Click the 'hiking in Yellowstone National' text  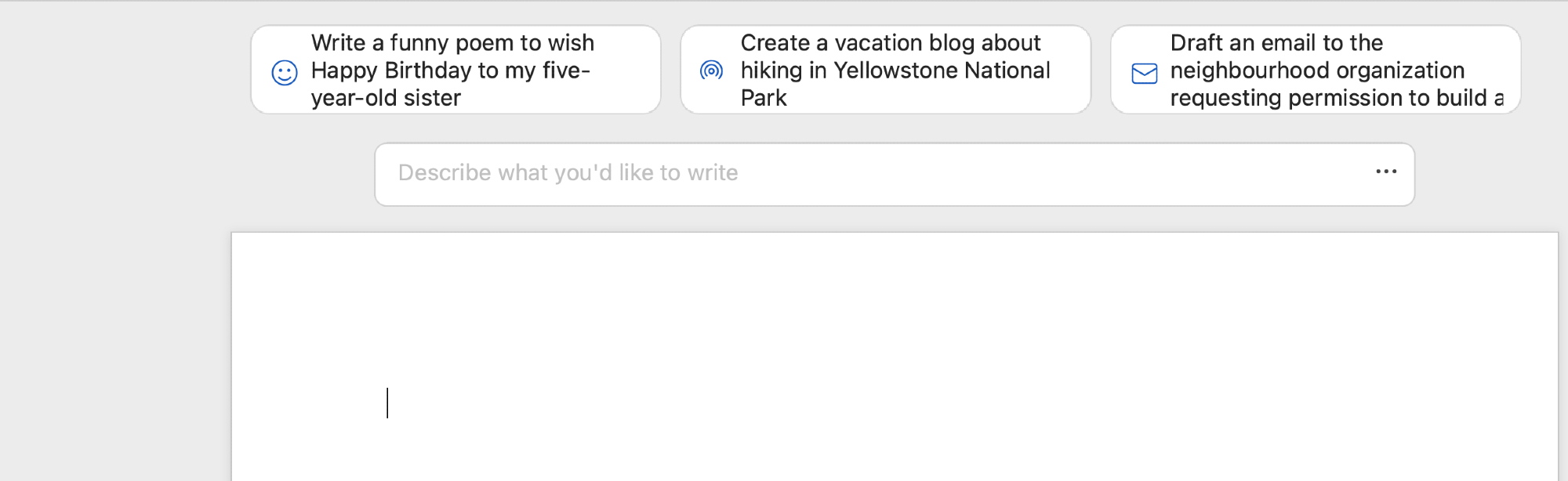point(895,71)
